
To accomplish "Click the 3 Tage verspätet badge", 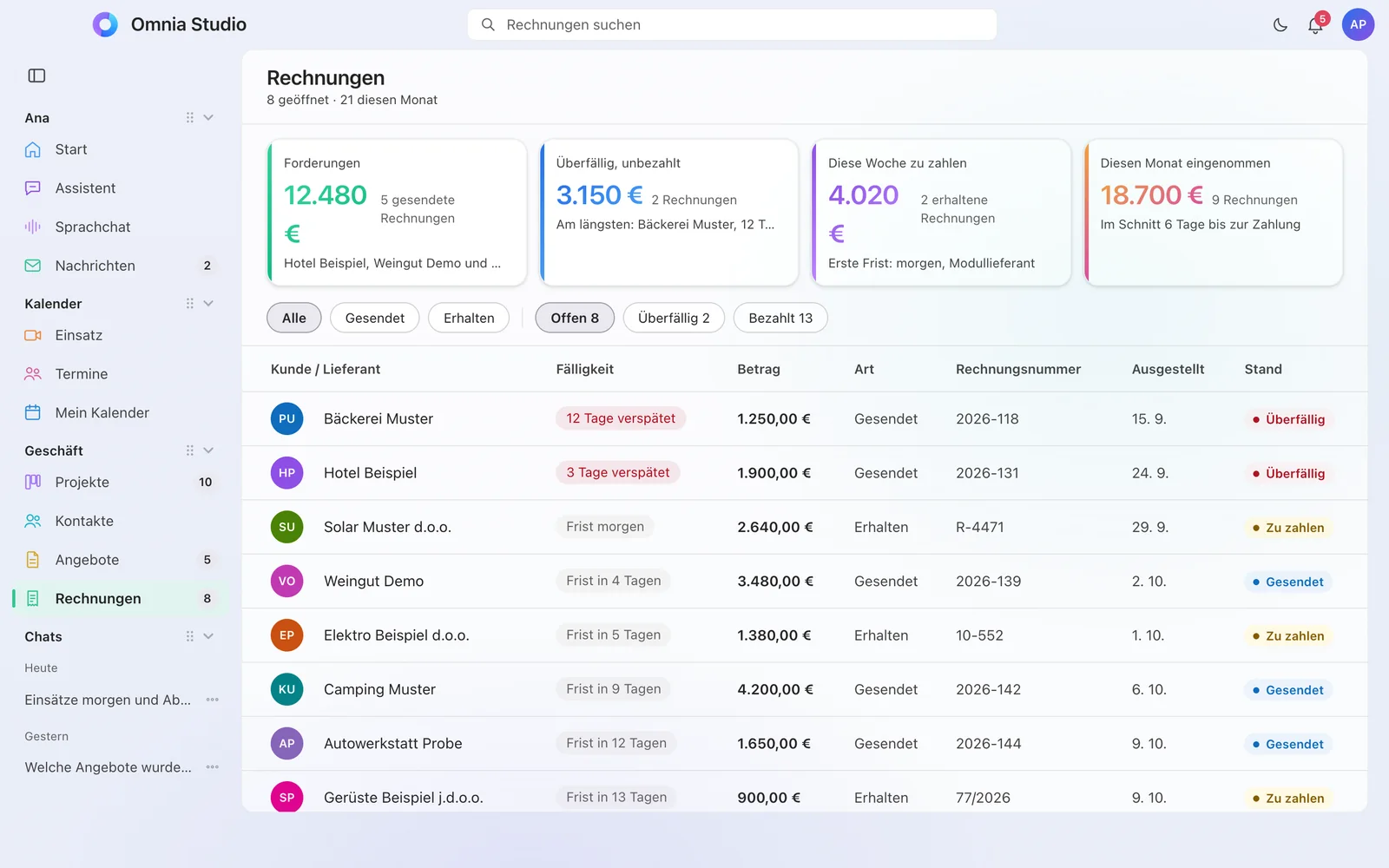I will click(618, 472).
